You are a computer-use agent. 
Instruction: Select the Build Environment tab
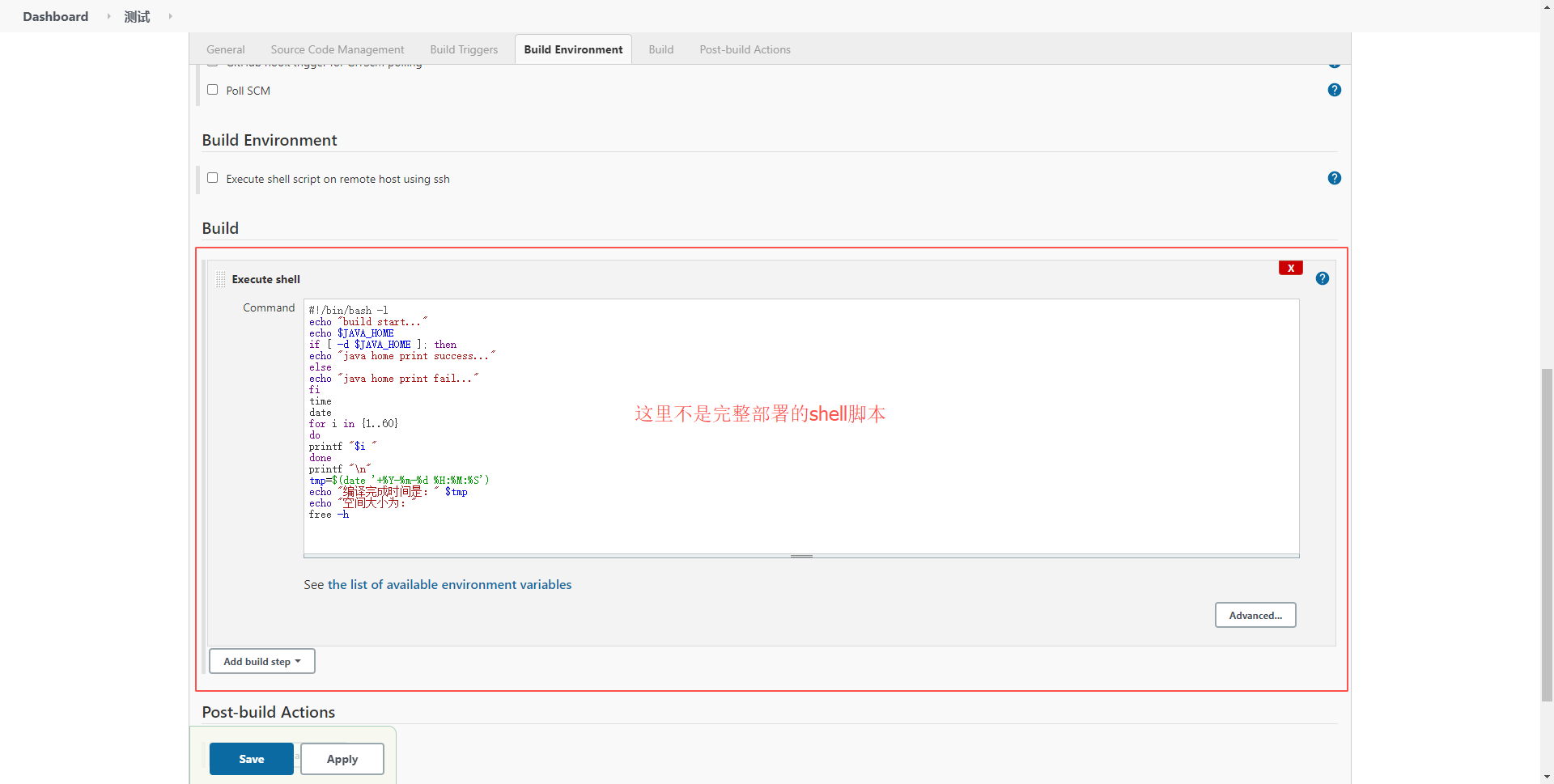pyautogui.click(x=573, y=49)
